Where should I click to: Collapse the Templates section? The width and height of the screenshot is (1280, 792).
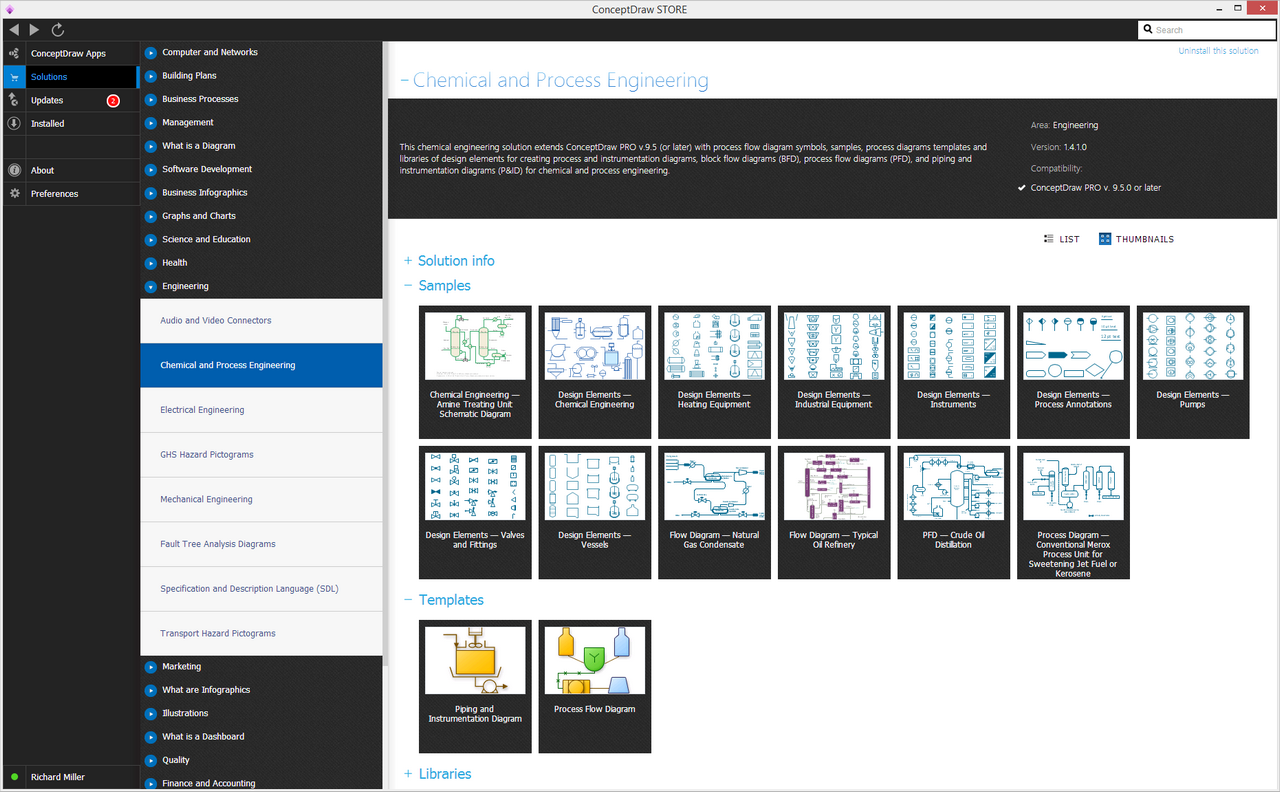[x=408, y=600]
